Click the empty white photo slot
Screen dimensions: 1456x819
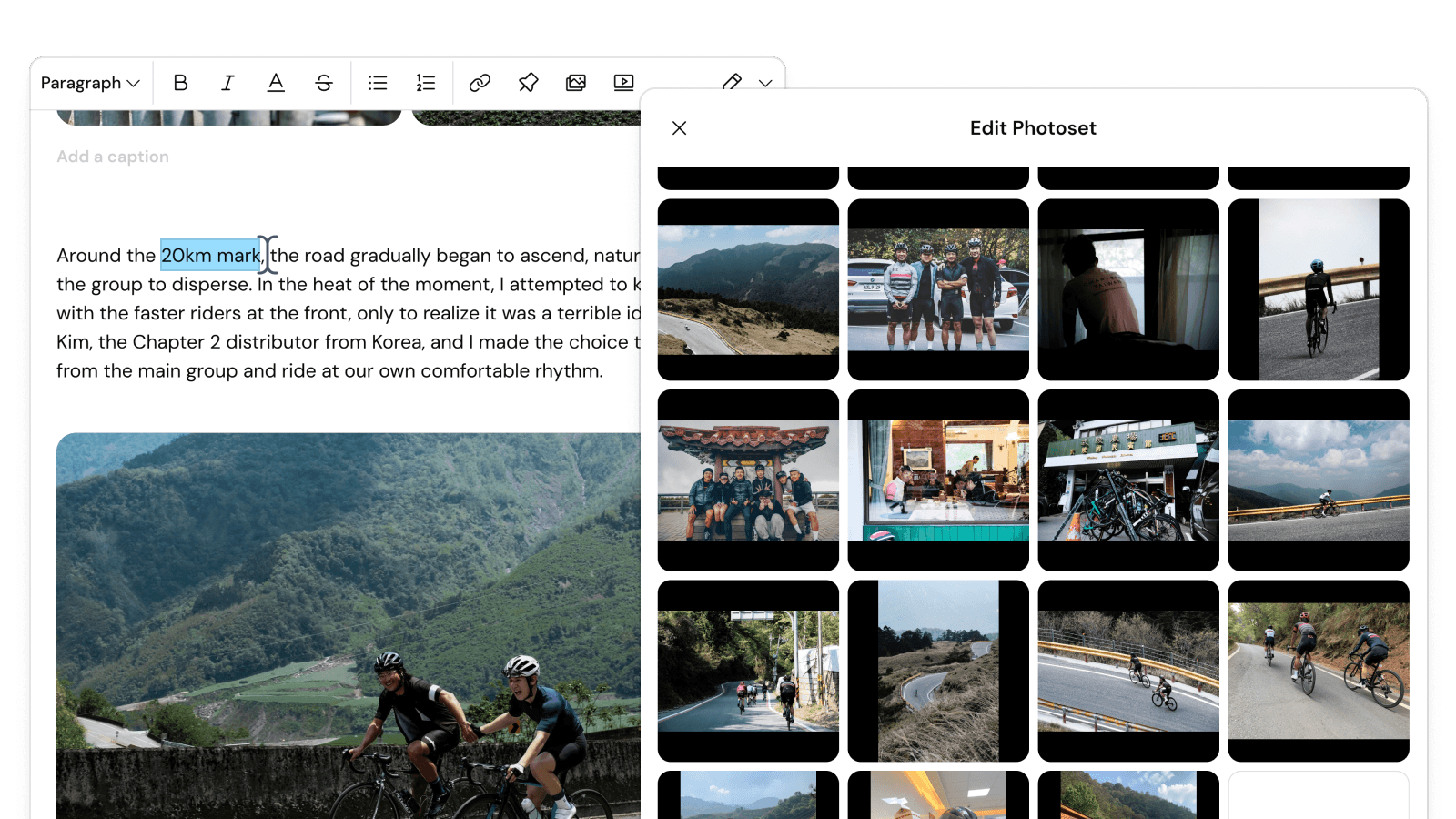pyautogui.click(x=1318, y=794)
